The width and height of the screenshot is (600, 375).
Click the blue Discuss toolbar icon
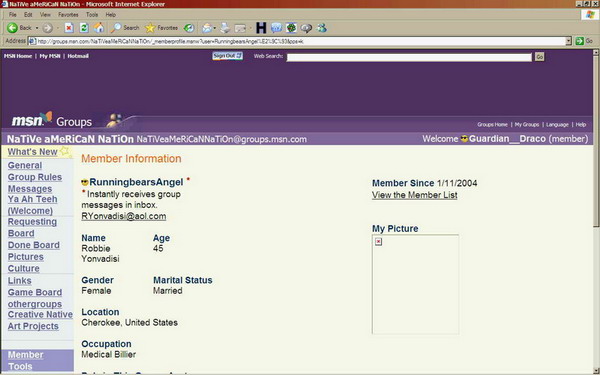coord(276,28)
